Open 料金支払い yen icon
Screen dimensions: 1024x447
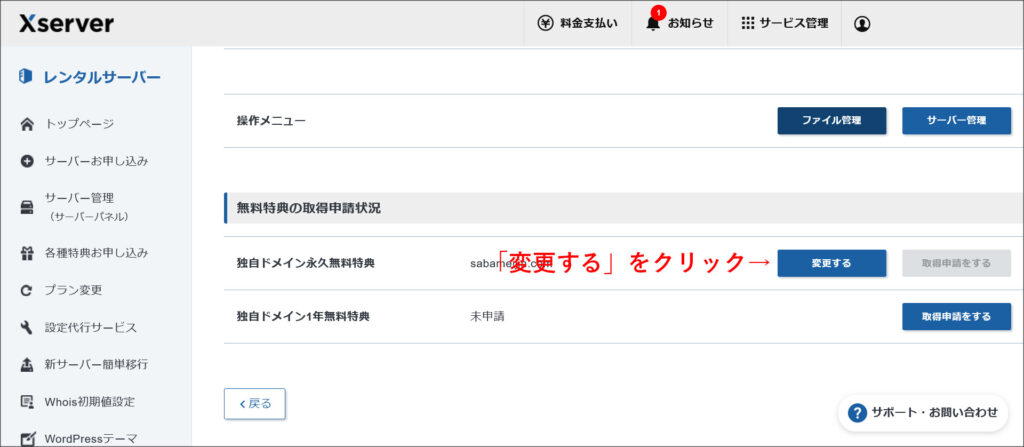pos(545,24)
